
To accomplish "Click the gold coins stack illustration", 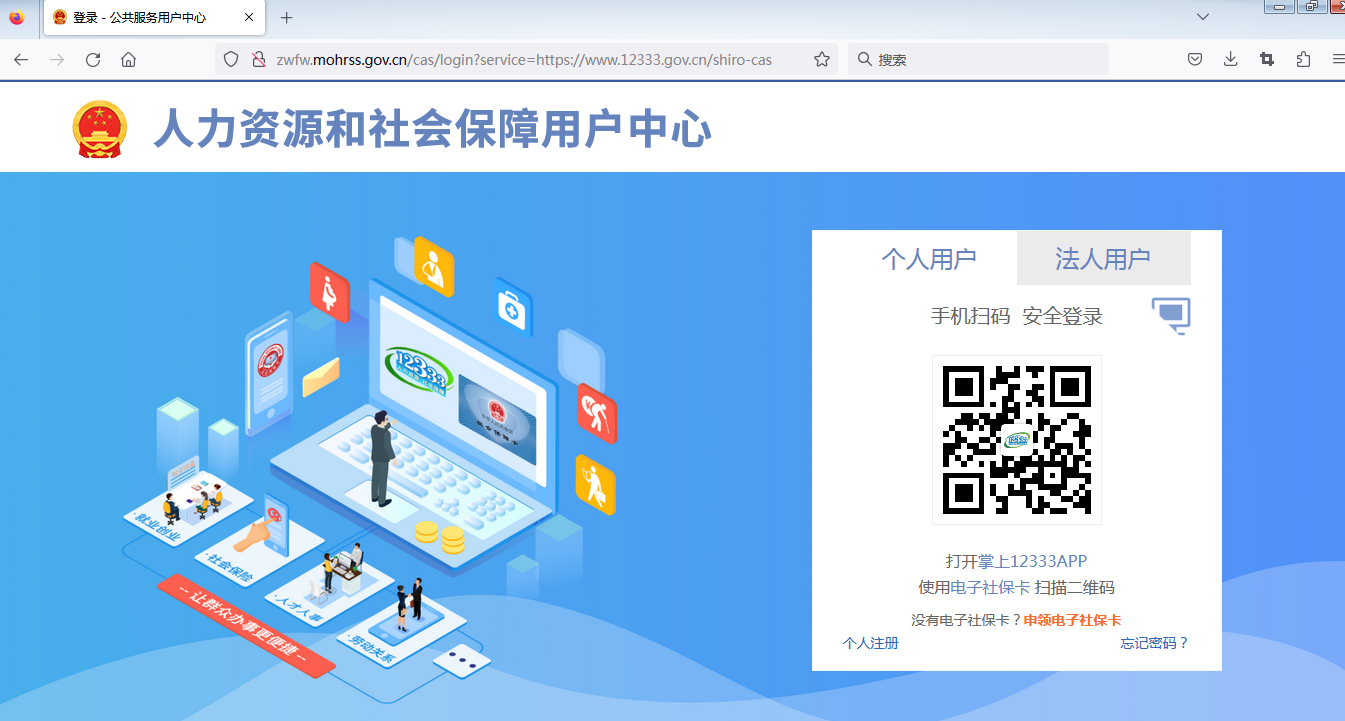I will (440, 536).
